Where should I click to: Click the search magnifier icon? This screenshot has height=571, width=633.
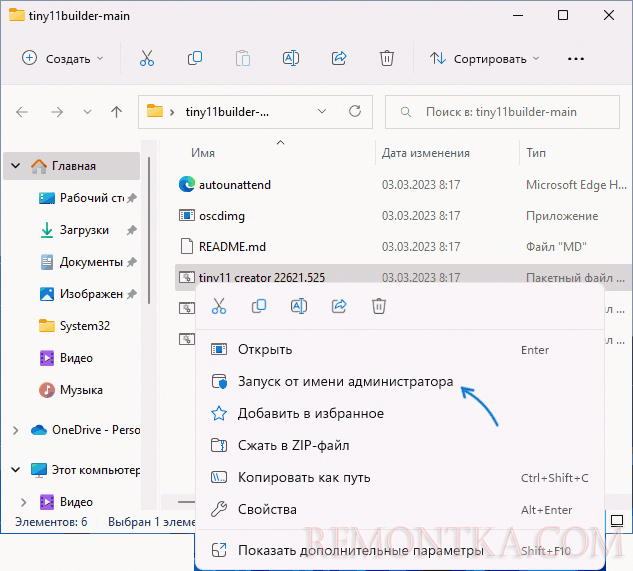pyautogui.click(x=406, y=112)
